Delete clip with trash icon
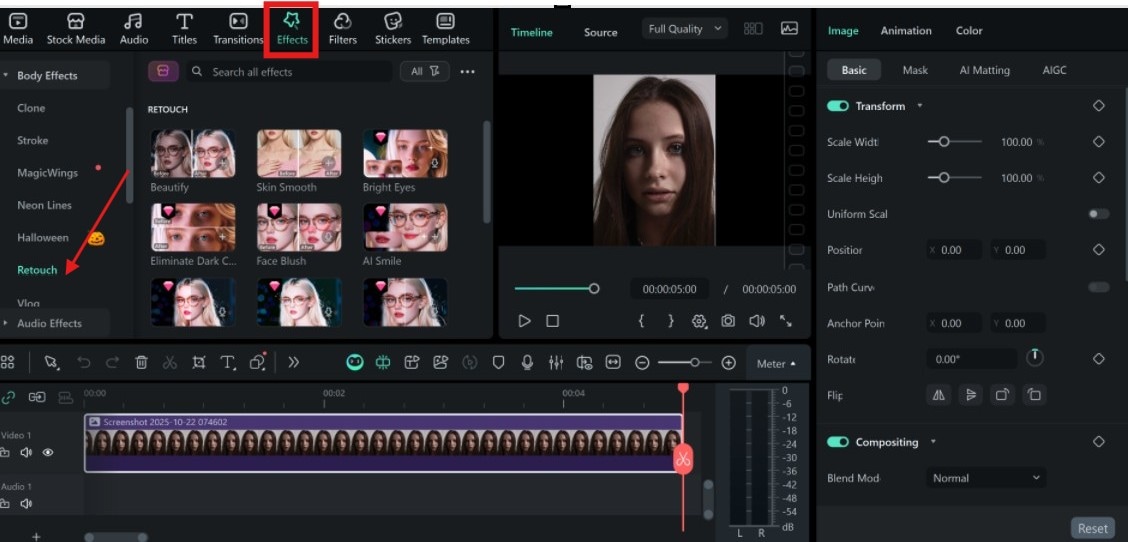The width and height of the screenshot is (1128, 542). (x=142, y=363)
